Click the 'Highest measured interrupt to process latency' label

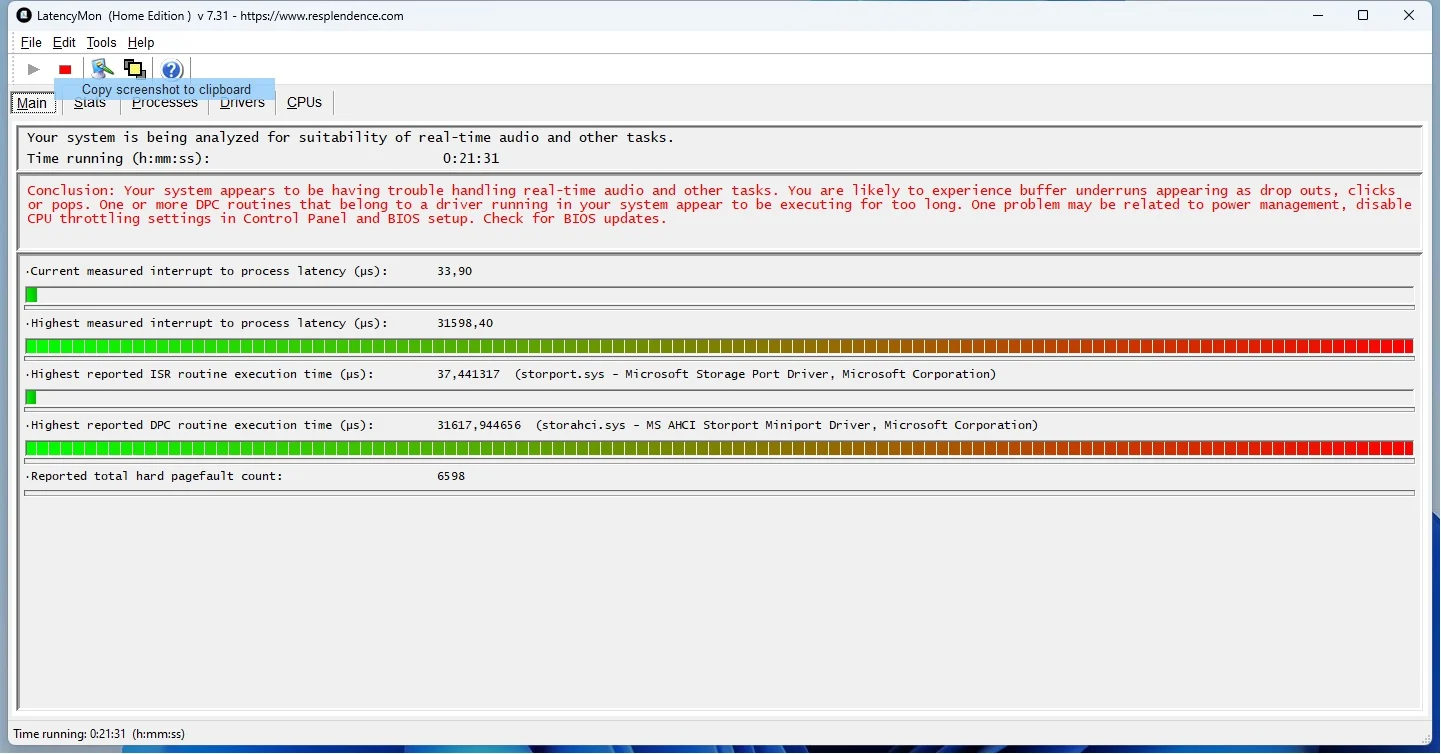click(x=207, y=323)
